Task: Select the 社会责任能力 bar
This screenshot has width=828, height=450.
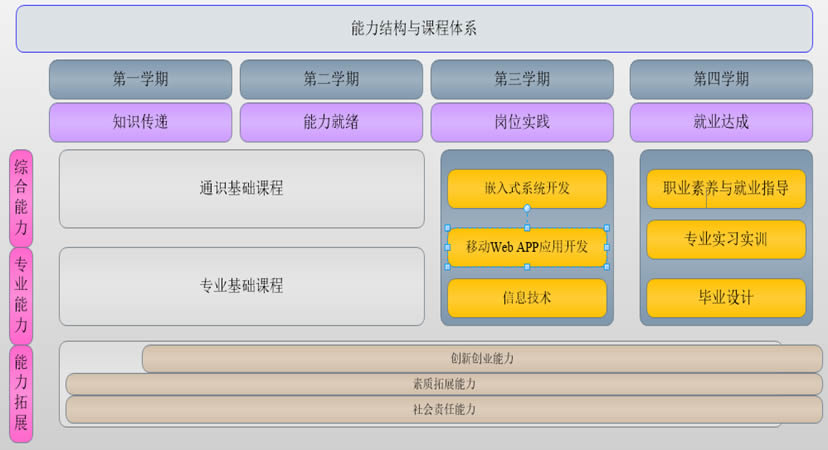Action: pos(444,409)
